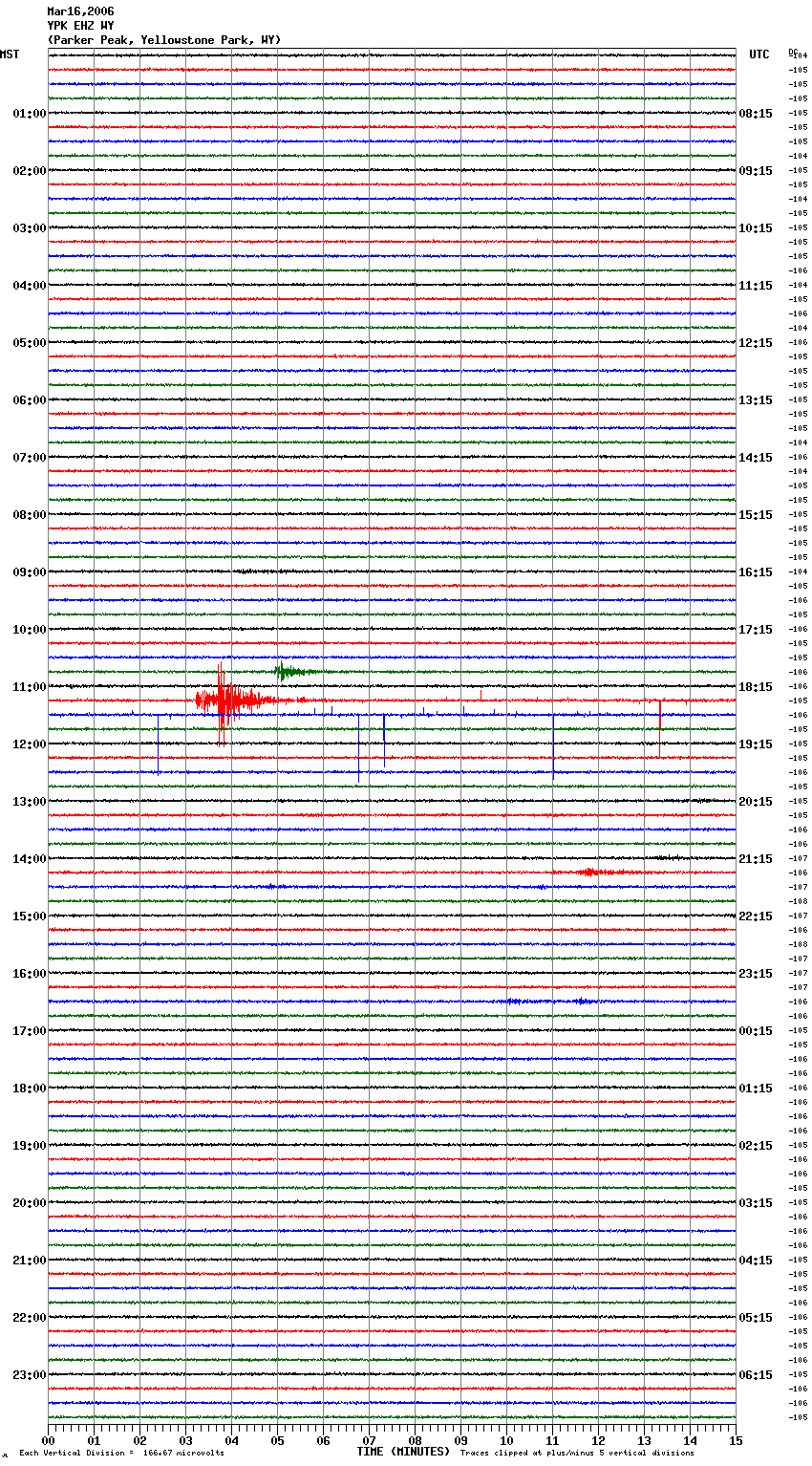Screen dimensions: 812x1466
Task: Select the 05:00 MST hour label
Action: point(29,343)
